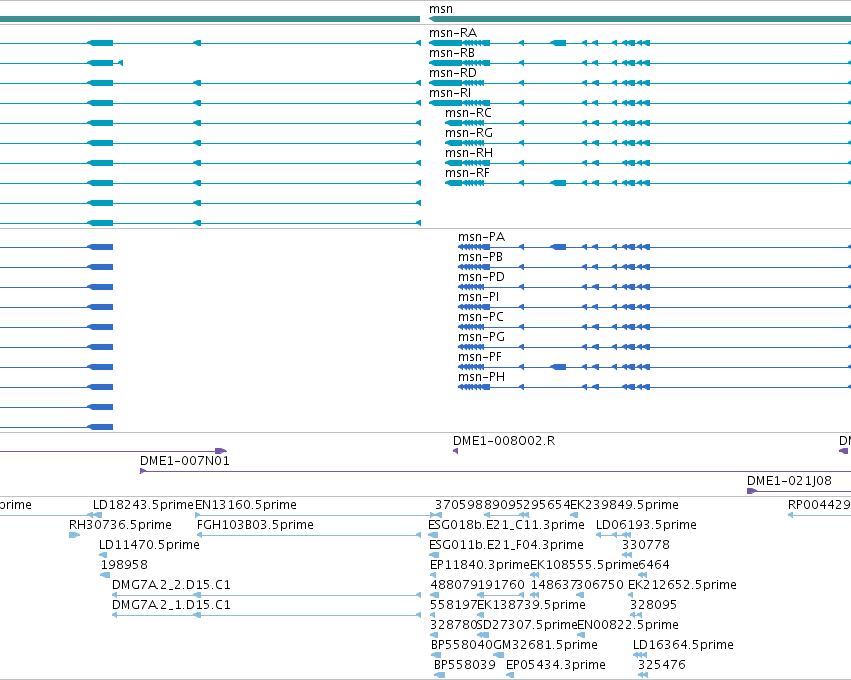The image size is (851, 680).
Task: Choose the msn-PF protein label
Action: (480, 358)
